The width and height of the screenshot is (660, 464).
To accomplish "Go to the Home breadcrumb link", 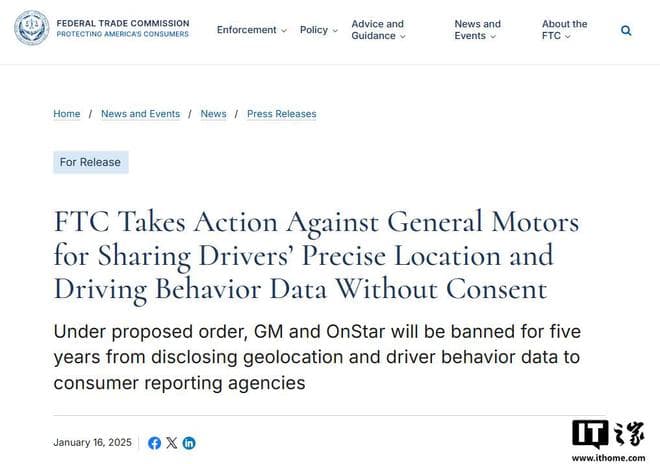I will (x=67, y=114).
